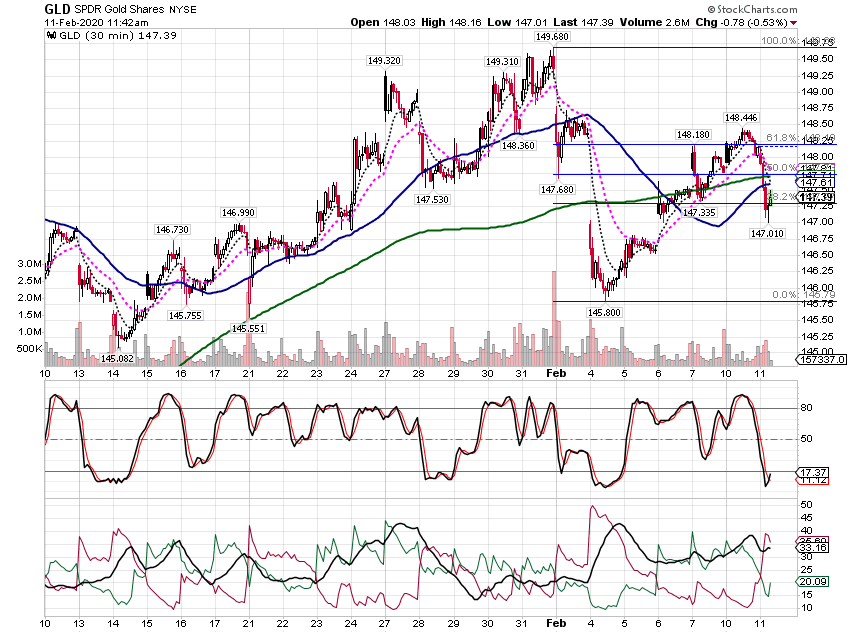The width and height of the screenshot is (850, 633).
Task: Click the 145.551 price label
Action: pyautogui.click(x=248, y=328)
